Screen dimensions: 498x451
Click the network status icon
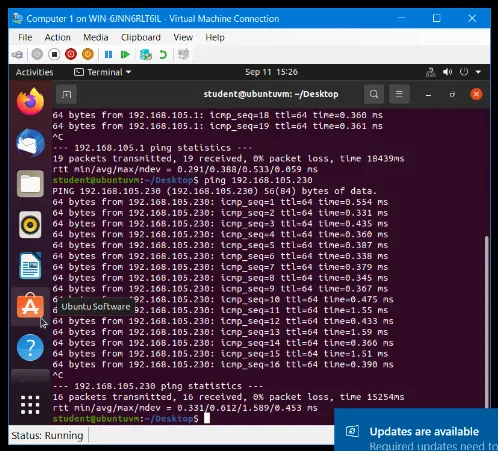(431, 72)
